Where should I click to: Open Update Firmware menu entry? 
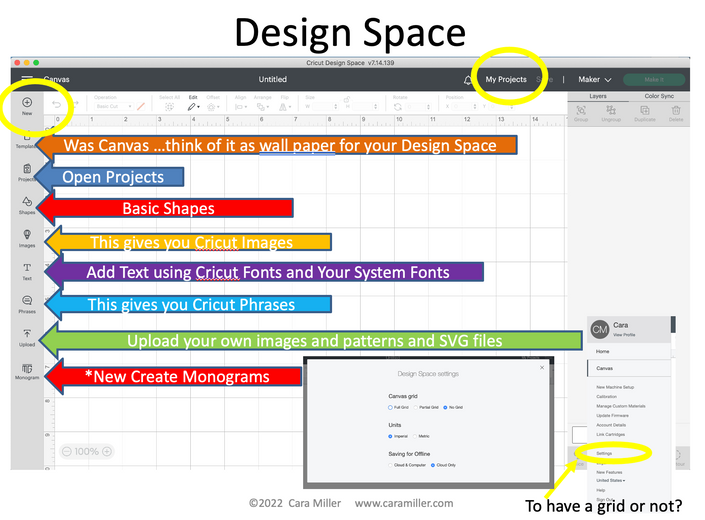point(612,415)
